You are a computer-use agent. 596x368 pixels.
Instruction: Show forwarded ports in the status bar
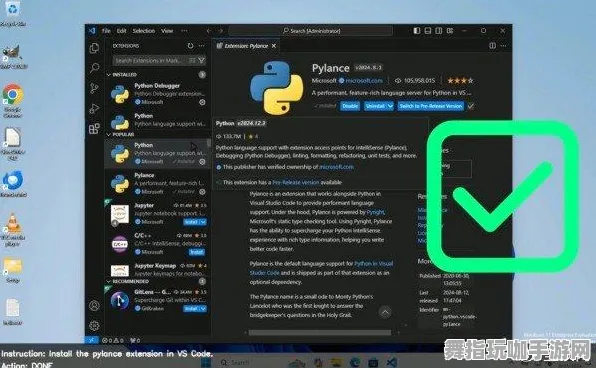(135, 340)
